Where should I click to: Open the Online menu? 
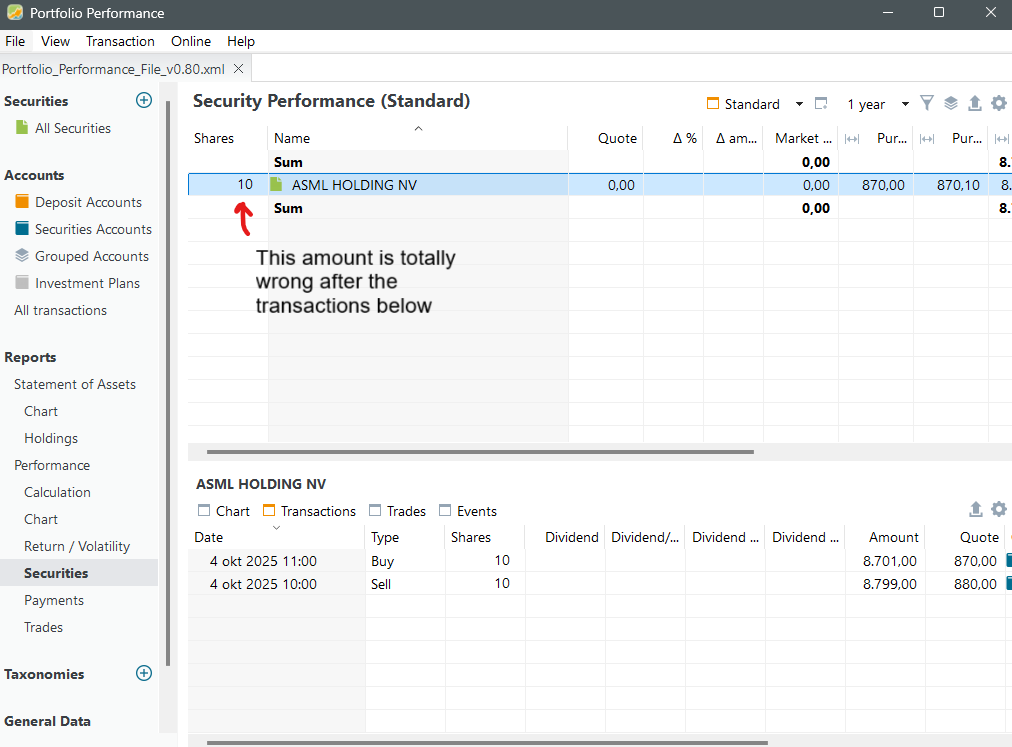click(190, 41)
